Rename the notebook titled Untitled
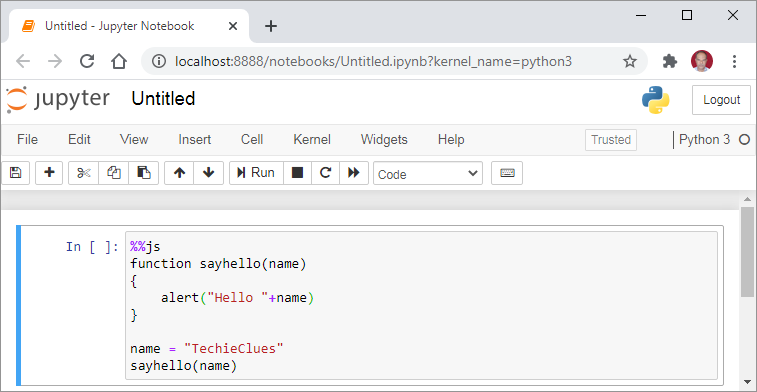The width and height of the screenshot is (757, 392). pos(163,99)
